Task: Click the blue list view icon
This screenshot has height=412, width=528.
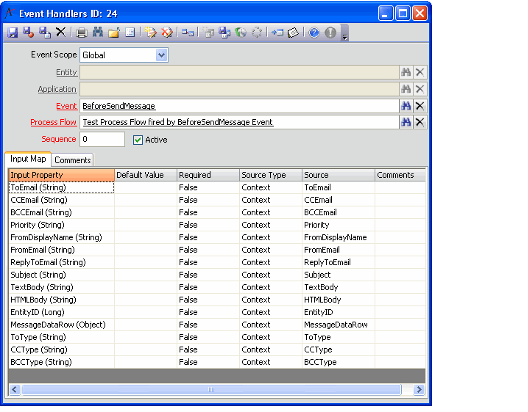Action: (x=130, y=33)
